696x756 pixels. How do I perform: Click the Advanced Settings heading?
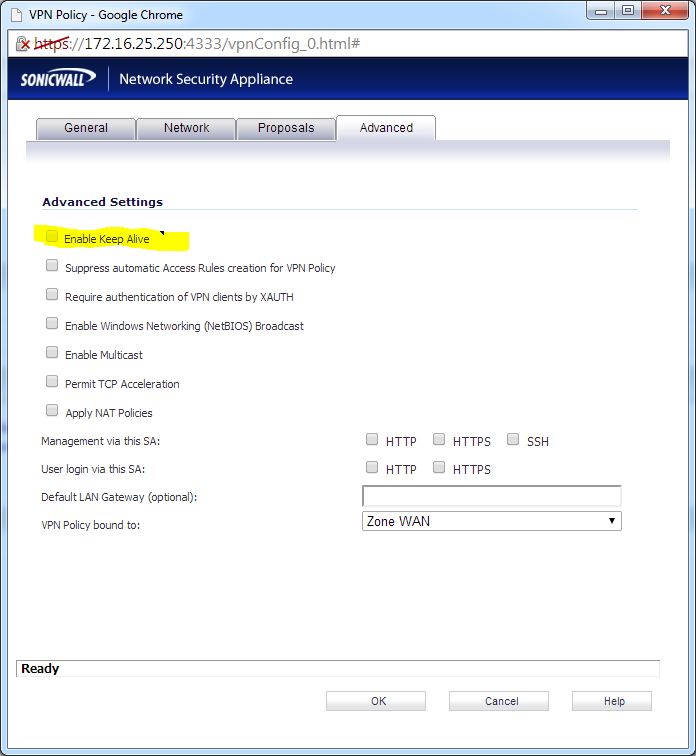[x=103, y=202]
